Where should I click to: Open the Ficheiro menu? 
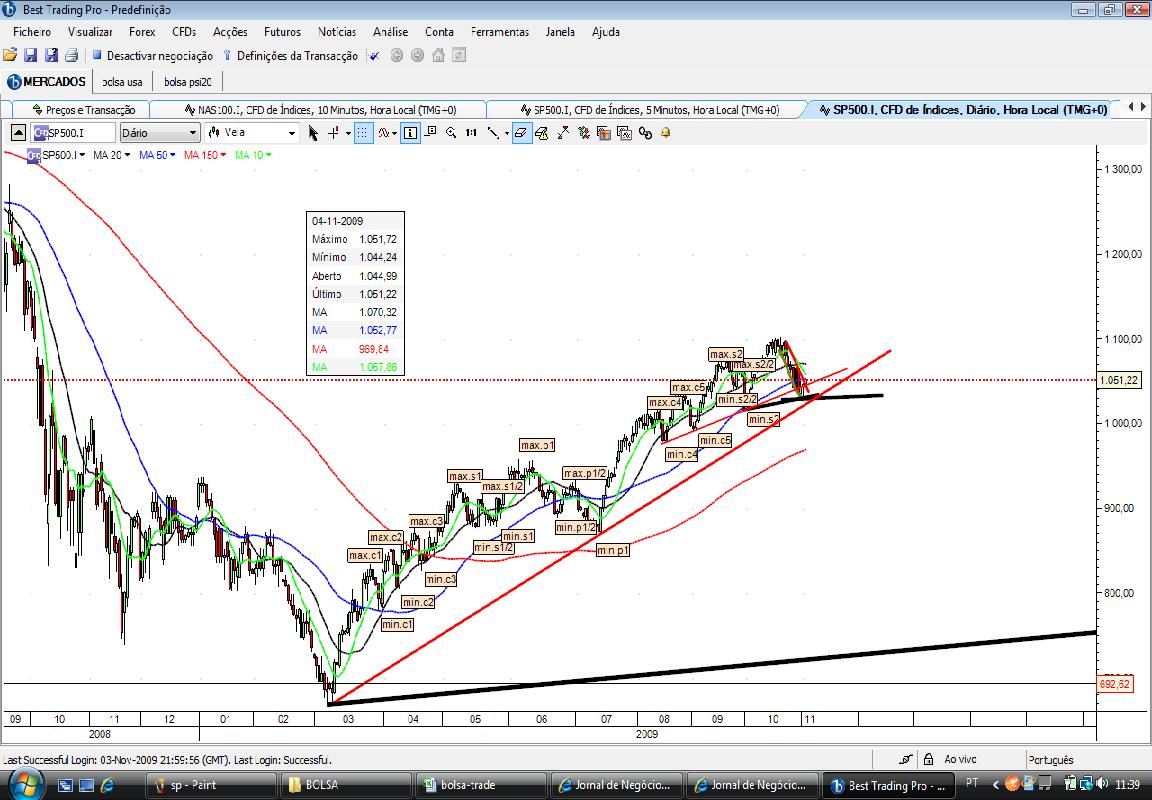[x=32, y=32]
